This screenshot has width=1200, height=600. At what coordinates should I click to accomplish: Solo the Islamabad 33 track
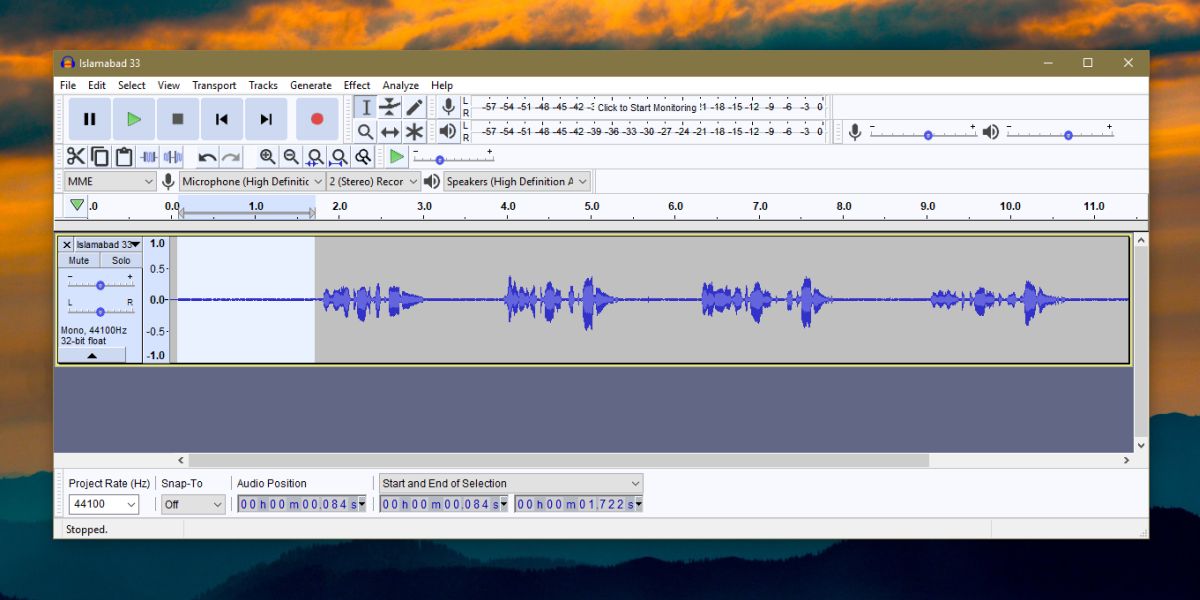pyautogui.click(x=121, y=260)
